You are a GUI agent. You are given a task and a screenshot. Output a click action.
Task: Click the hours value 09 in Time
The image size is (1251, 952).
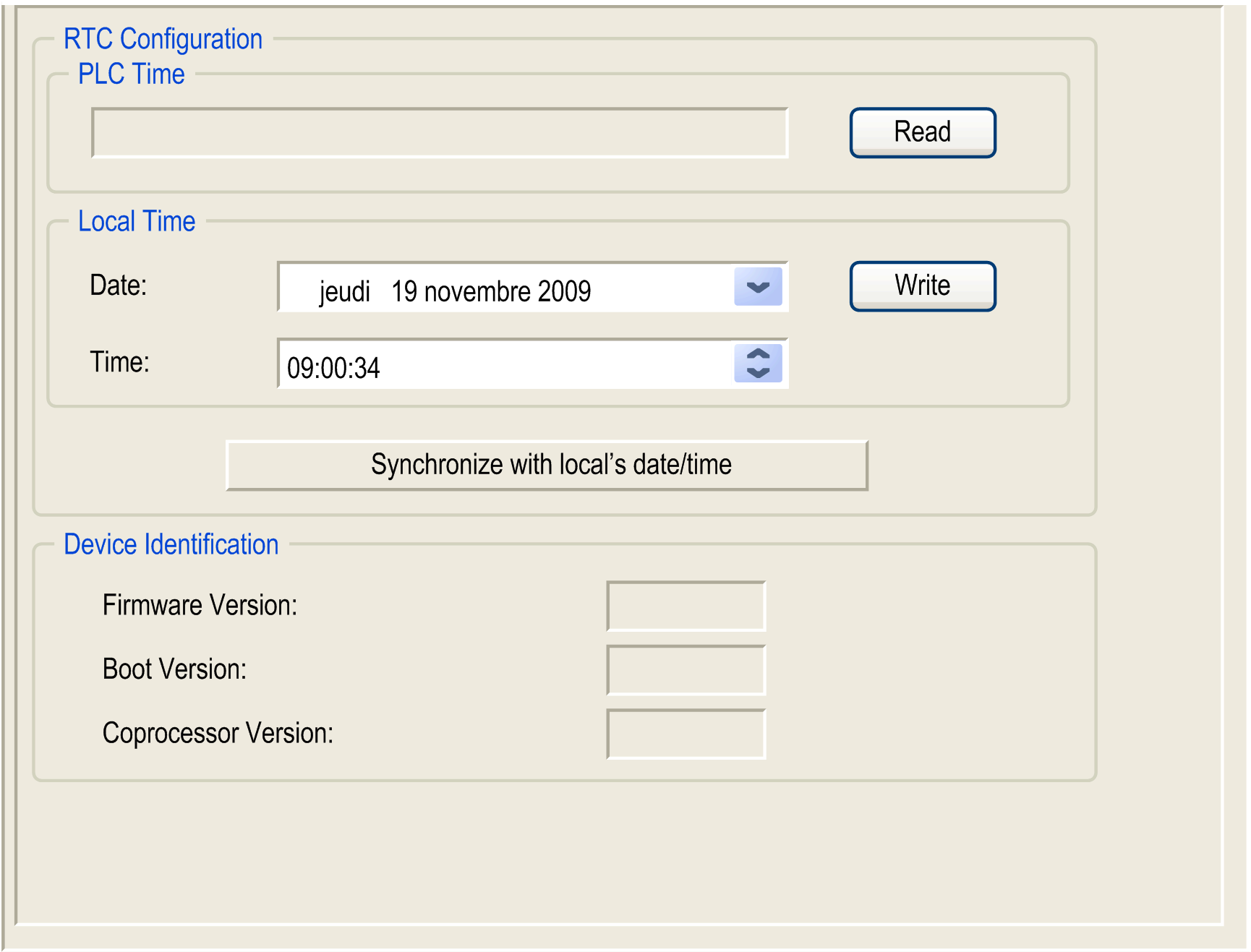(299, 369)
